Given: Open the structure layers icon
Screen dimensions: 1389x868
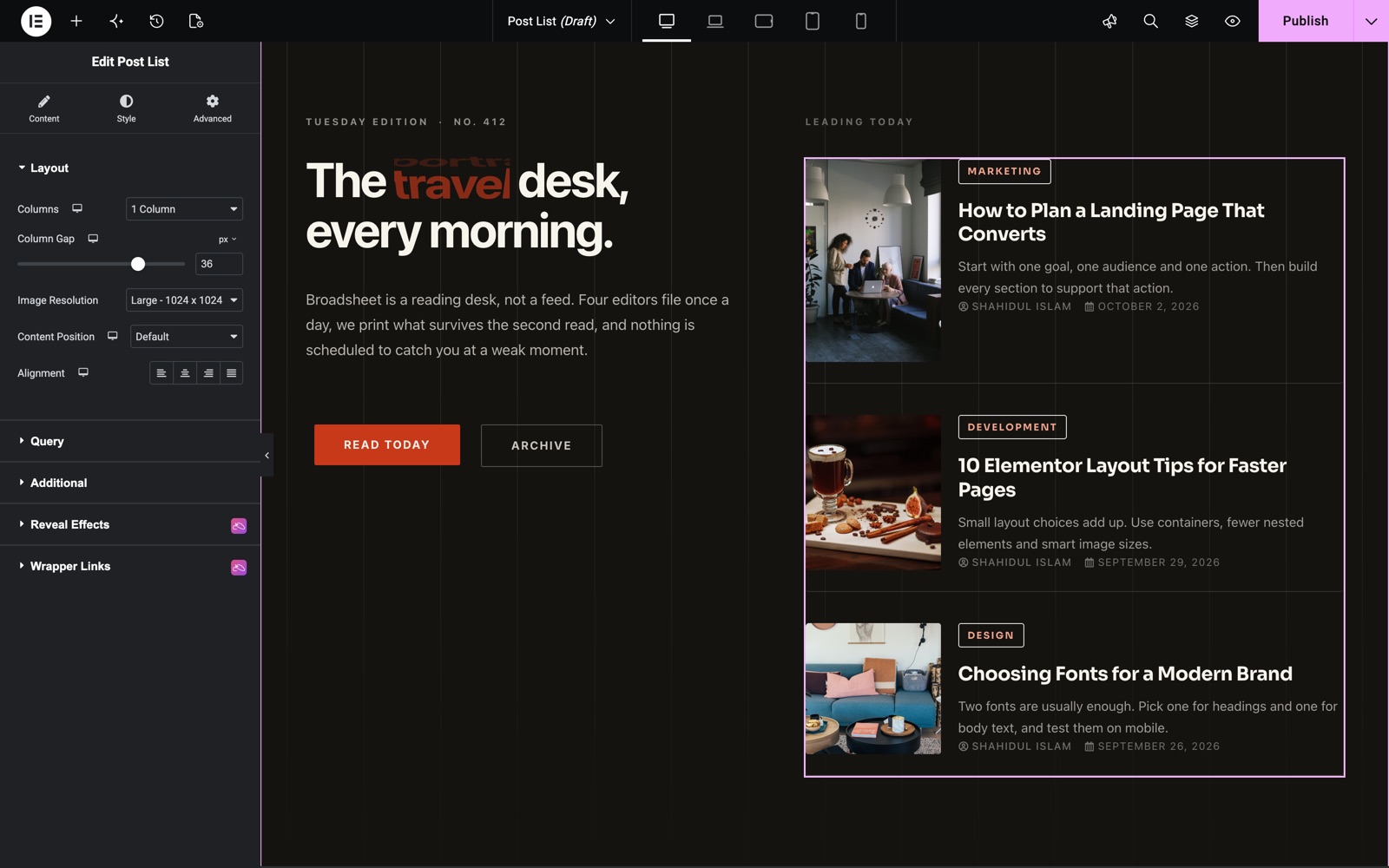Looking at the screenshot, I should [1191, 21].
